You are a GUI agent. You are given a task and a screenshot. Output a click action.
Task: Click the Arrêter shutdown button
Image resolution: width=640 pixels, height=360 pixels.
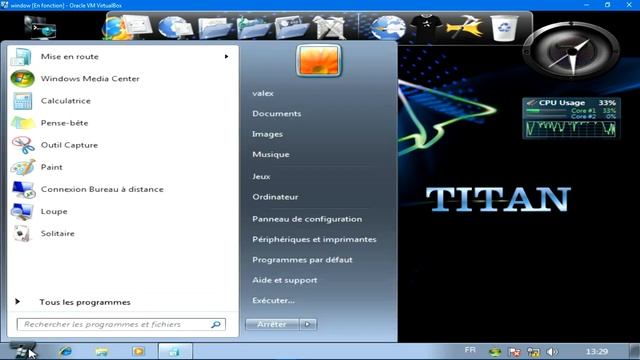click(272, 324)
